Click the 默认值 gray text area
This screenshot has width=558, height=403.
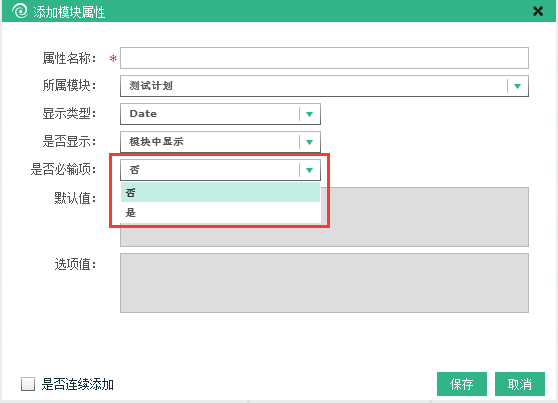(x=425, y=217)
